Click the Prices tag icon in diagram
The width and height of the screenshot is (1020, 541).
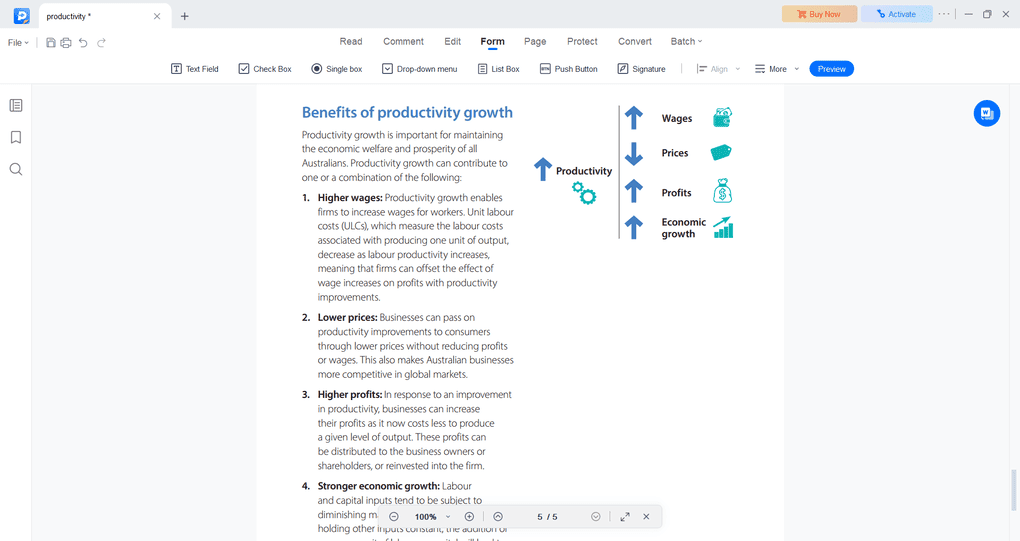tap(721, 153)
